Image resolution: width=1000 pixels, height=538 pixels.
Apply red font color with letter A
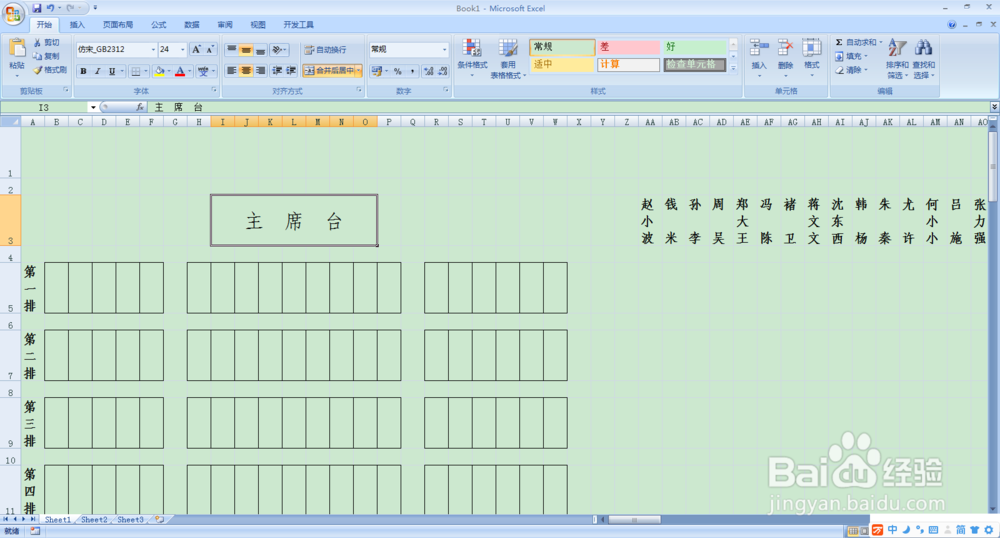tap(180, 71)
